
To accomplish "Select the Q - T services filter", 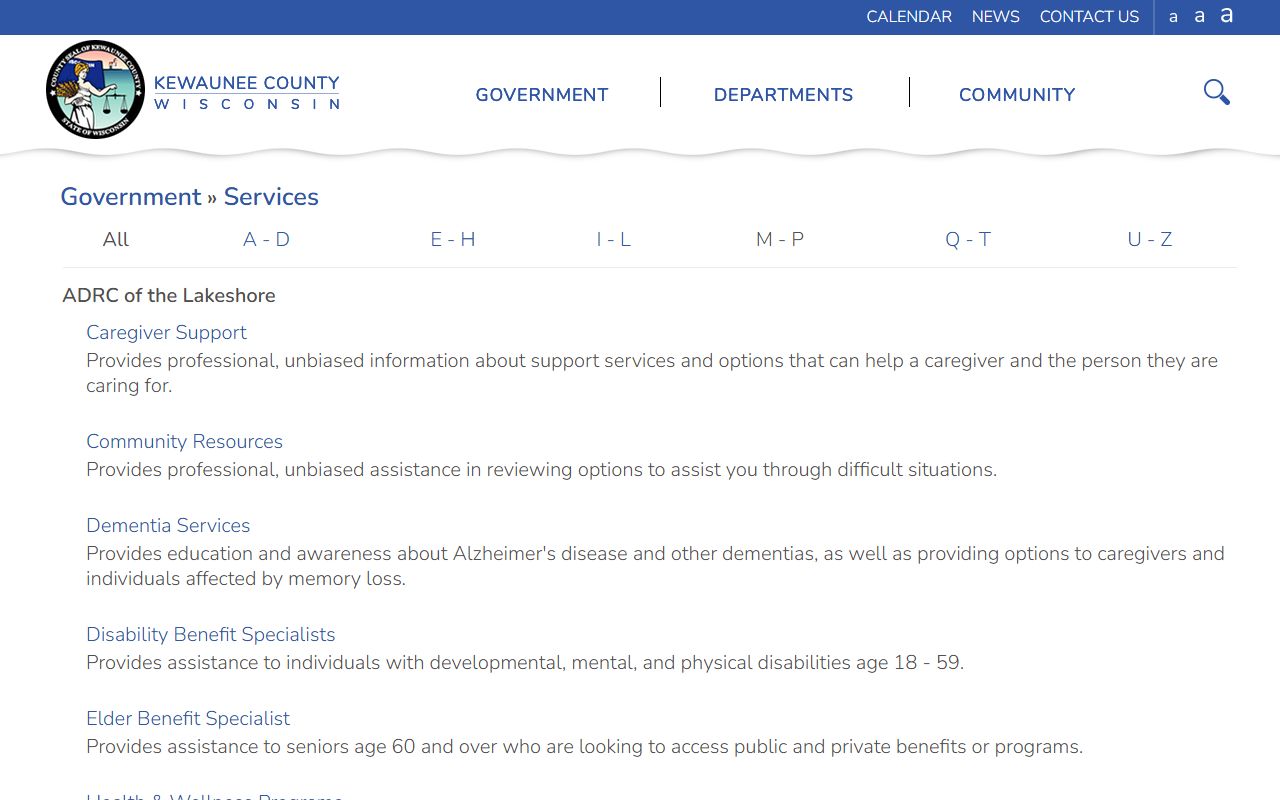I will 967,240.
